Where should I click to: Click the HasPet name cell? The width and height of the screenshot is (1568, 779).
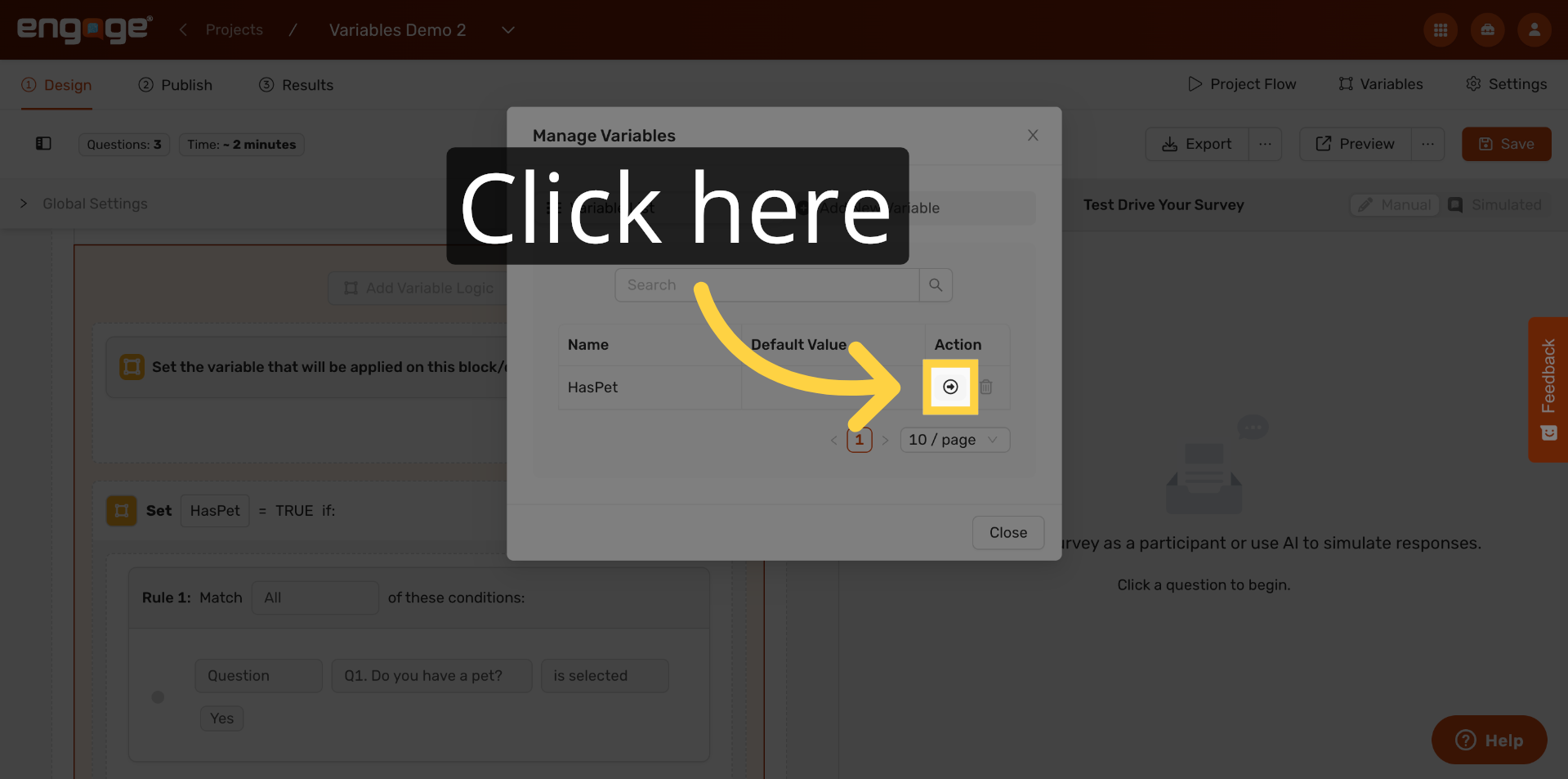[x=650, y=387]
